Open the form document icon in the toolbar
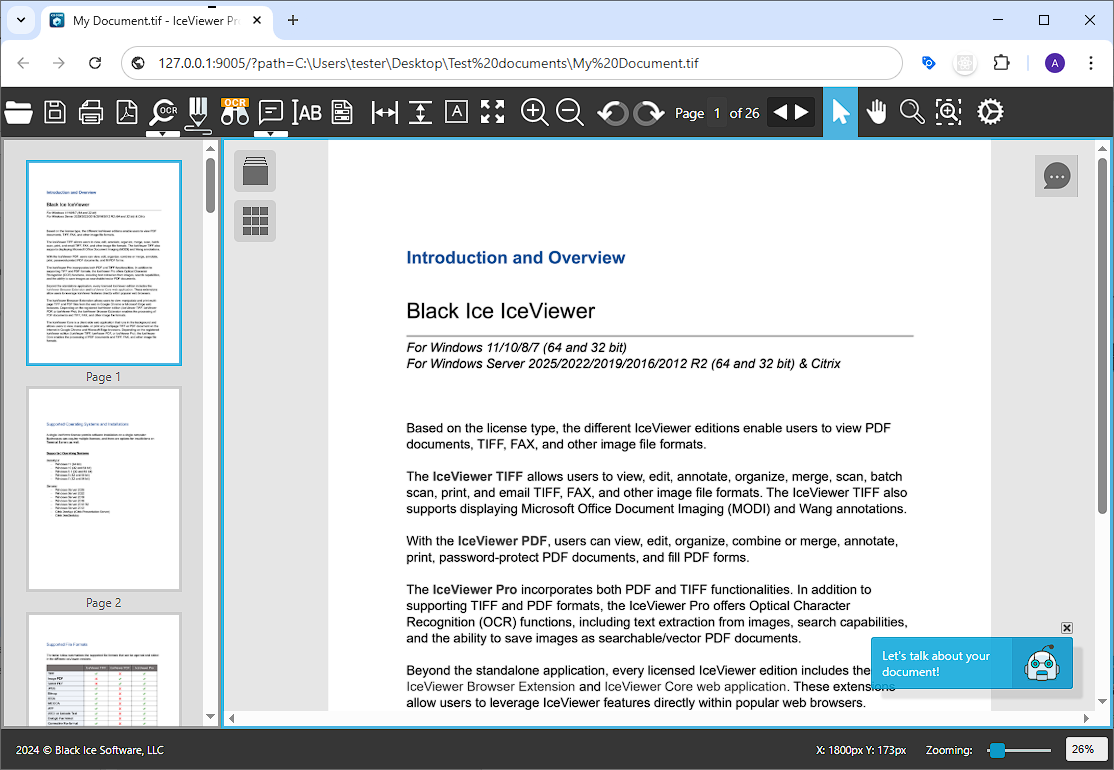Viewport: 1114px width, 770px height. point(342,112)
